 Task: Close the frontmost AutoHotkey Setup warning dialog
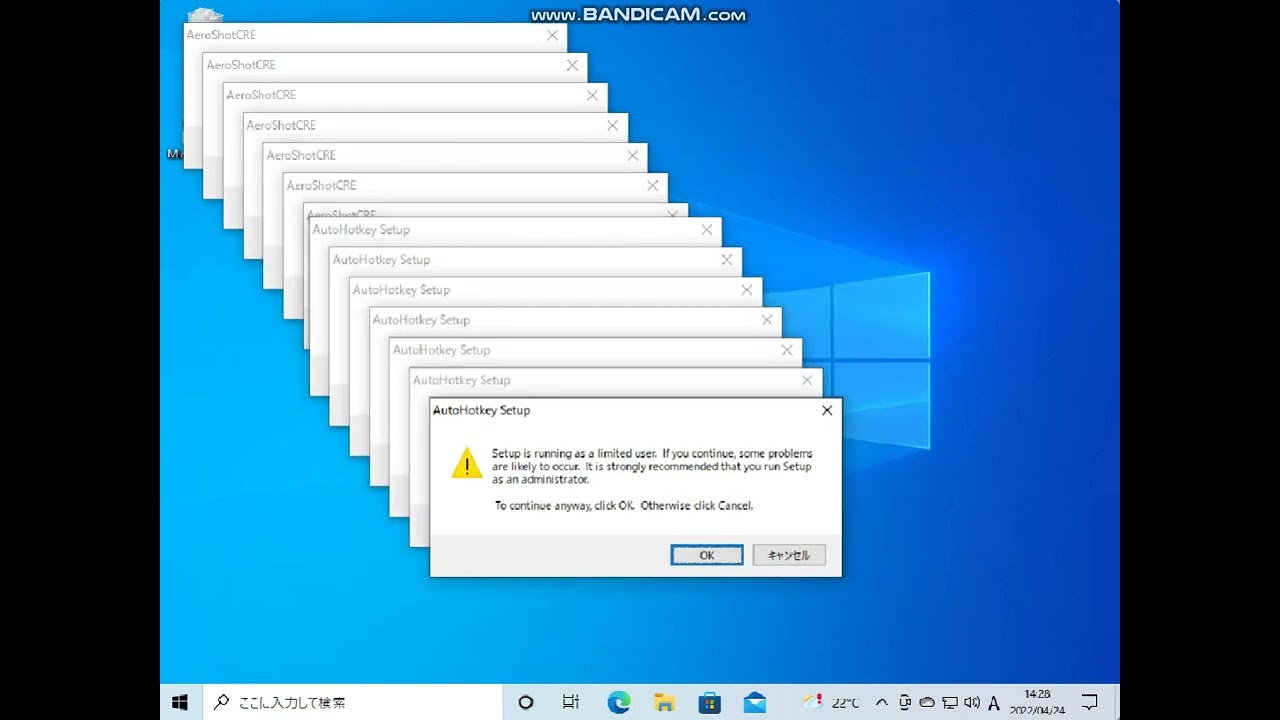pos(827,410)
